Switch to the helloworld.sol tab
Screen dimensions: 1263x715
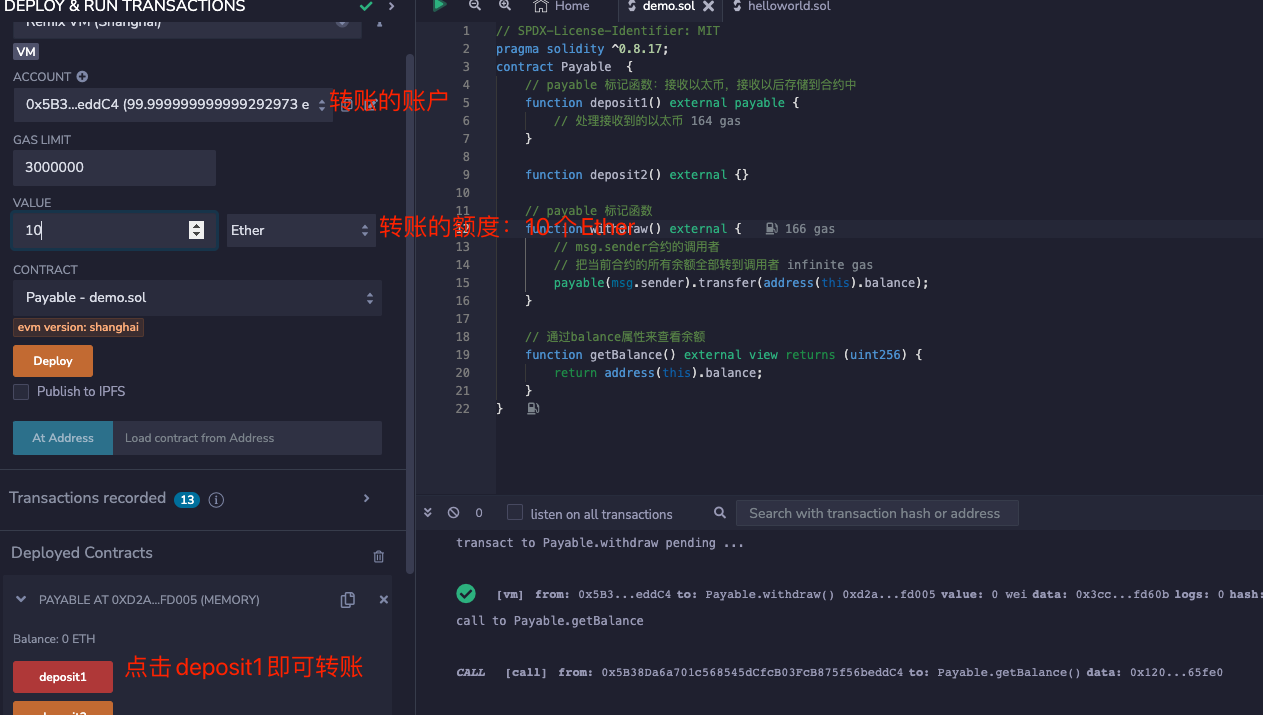click(780, 6)
